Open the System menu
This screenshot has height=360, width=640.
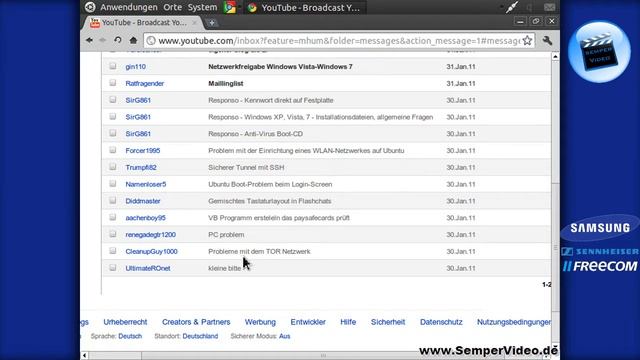(x=202, y=7)
